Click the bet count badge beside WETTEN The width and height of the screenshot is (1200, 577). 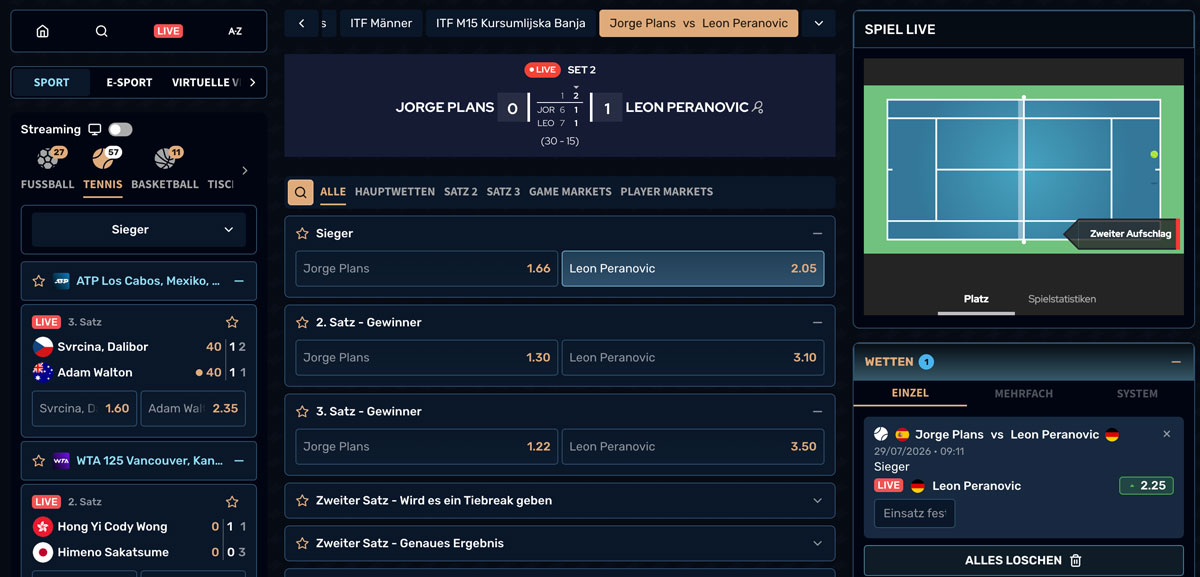click(926, 362)
